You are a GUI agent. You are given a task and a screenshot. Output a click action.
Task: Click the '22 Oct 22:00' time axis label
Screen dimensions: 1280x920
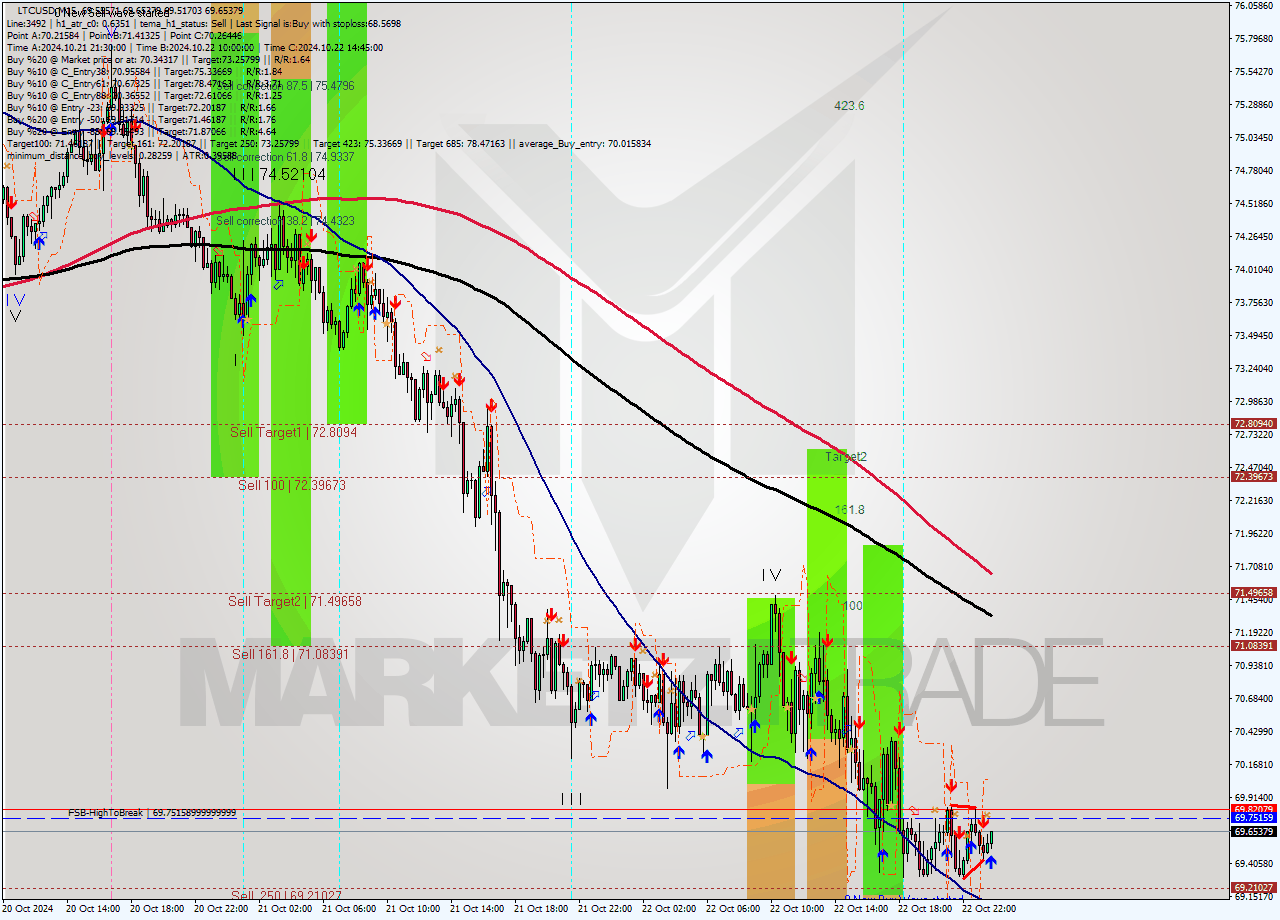pyautogui.click(x=987, y=909)
